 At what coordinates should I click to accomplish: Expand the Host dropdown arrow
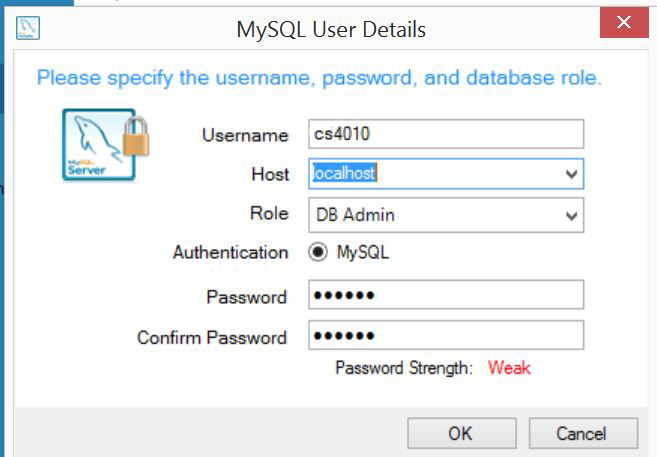[x=572, y=174]
